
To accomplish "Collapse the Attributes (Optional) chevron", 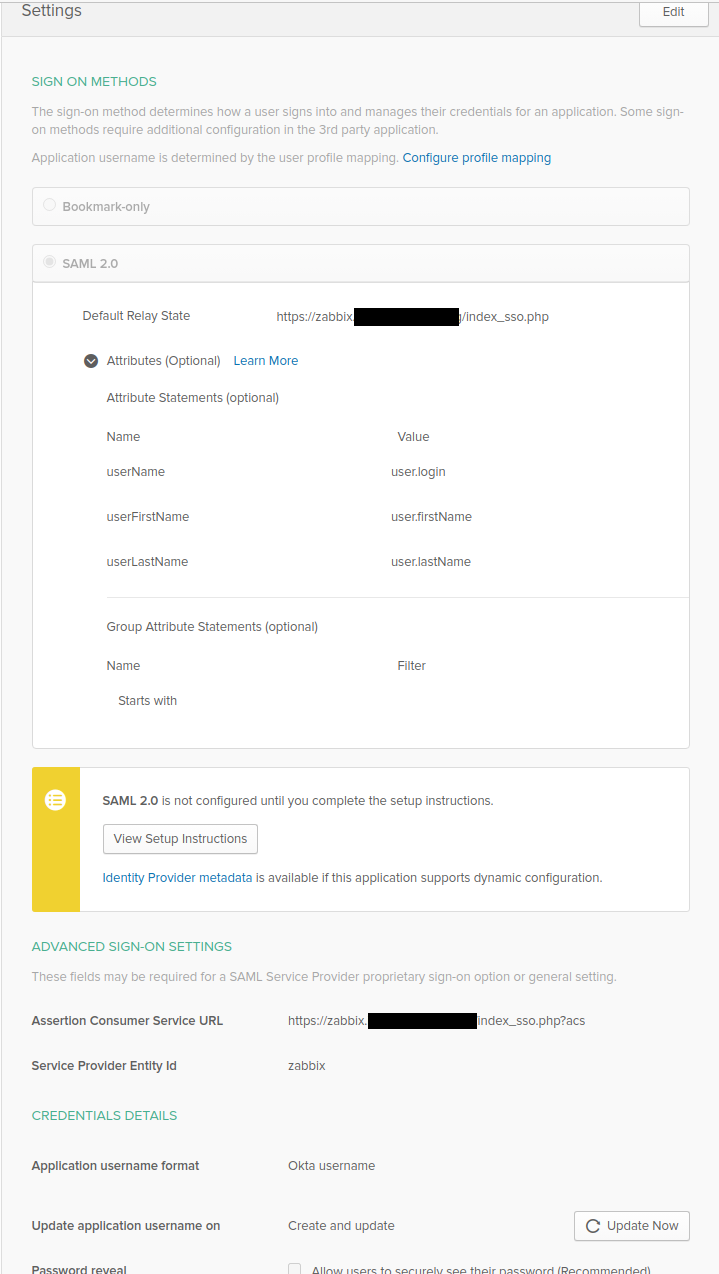I will pos(91,361).
